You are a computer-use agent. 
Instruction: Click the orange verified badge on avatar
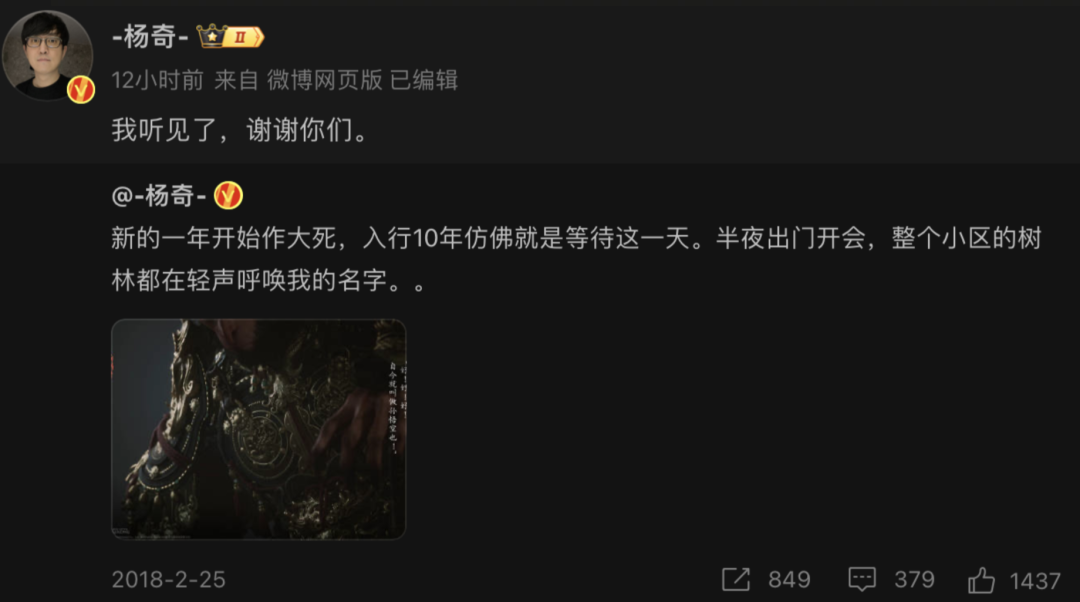[x=81, y=90]
